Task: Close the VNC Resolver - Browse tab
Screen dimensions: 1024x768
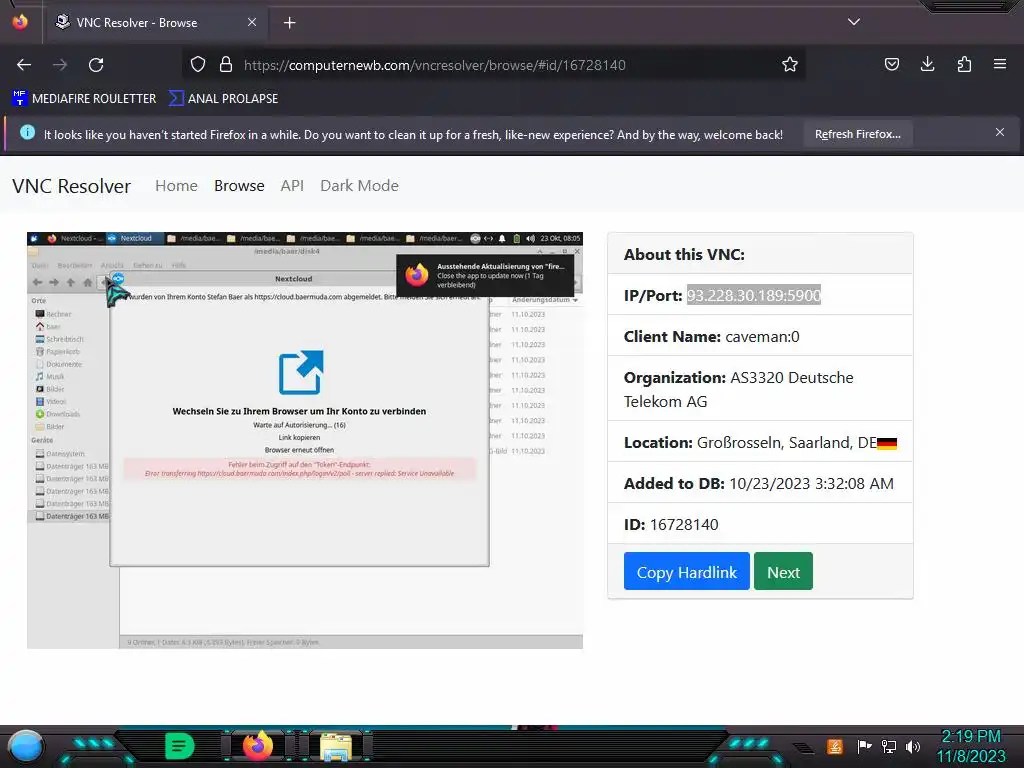Action: point(252,22)
